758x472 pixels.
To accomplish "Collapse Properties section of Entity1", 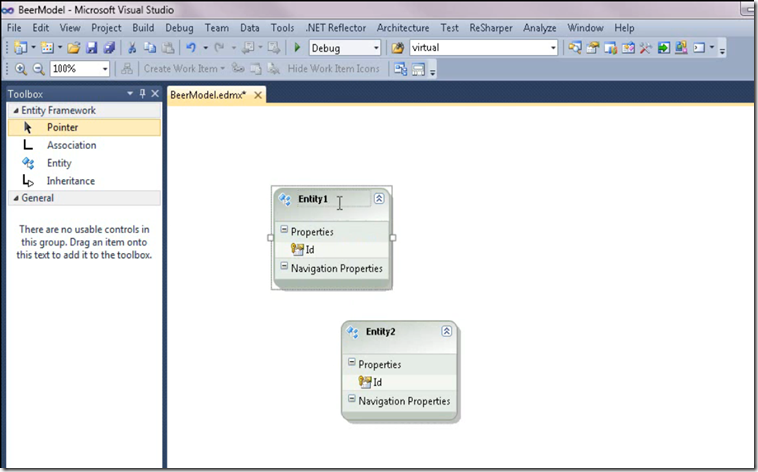I will pos(284,230).
